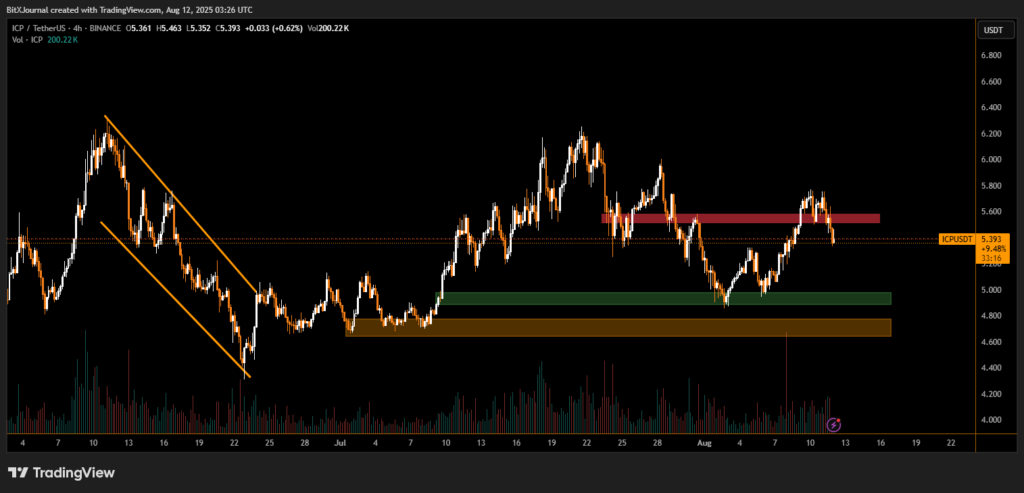Click the 6.000 price level on axis
Image resolution: width=1024 pixels, height=493 pixels.
[991, 160]
